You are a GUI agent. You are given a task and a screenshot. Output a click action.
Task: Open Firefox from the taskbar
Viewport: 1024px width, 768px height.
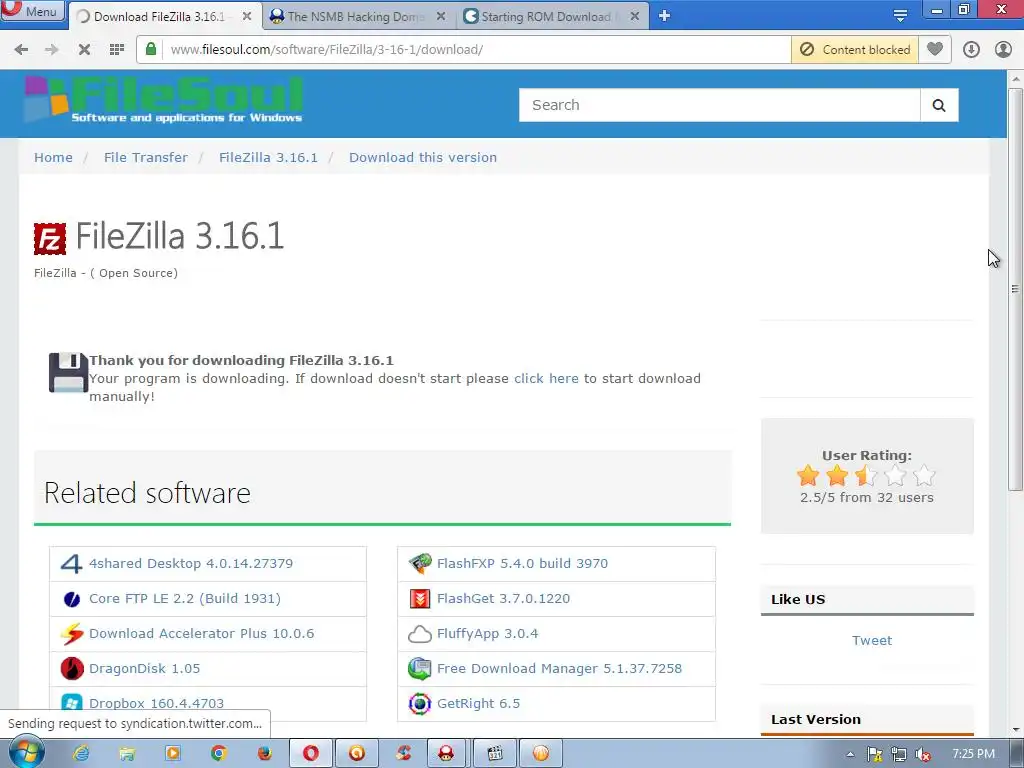click(x=264, y=754)
